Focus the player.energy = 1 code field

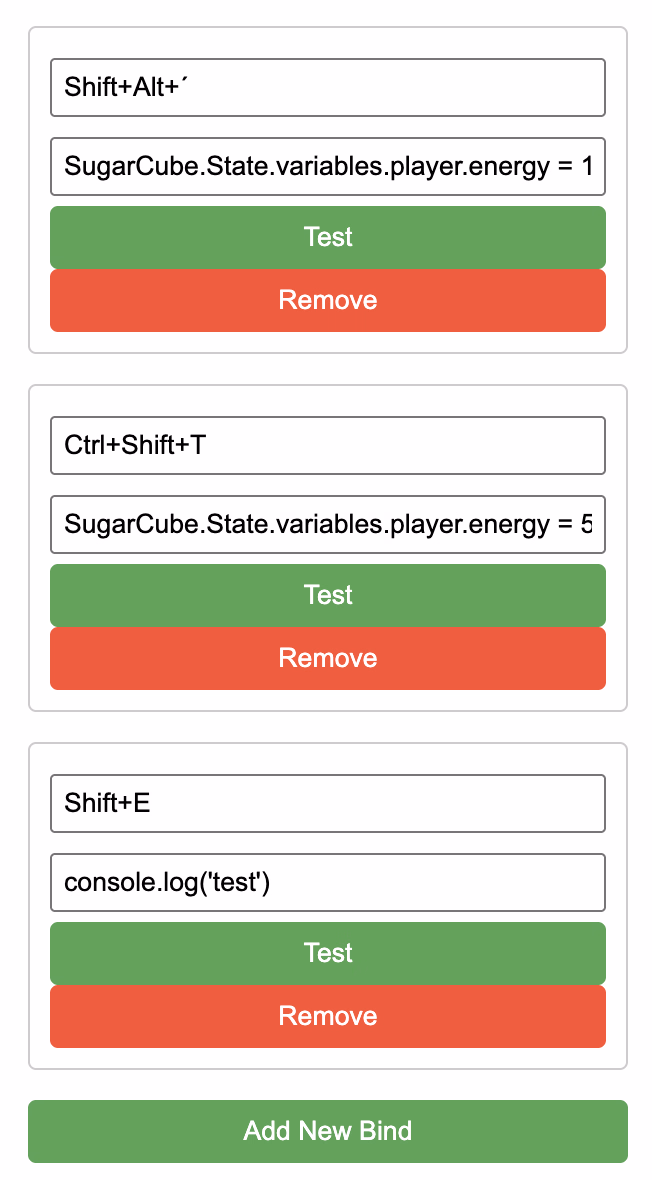click(328, 166)
